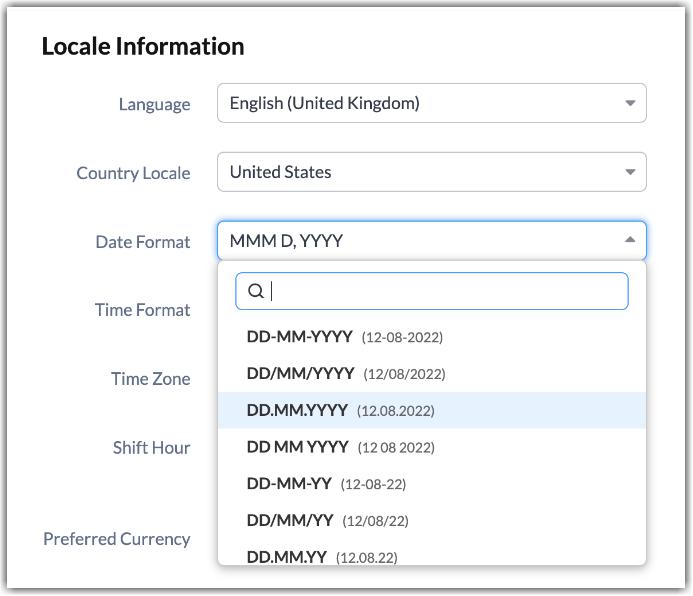Click the Language dropdown arrow
This screenshot has height=596, width=693.
pos(630,103)
